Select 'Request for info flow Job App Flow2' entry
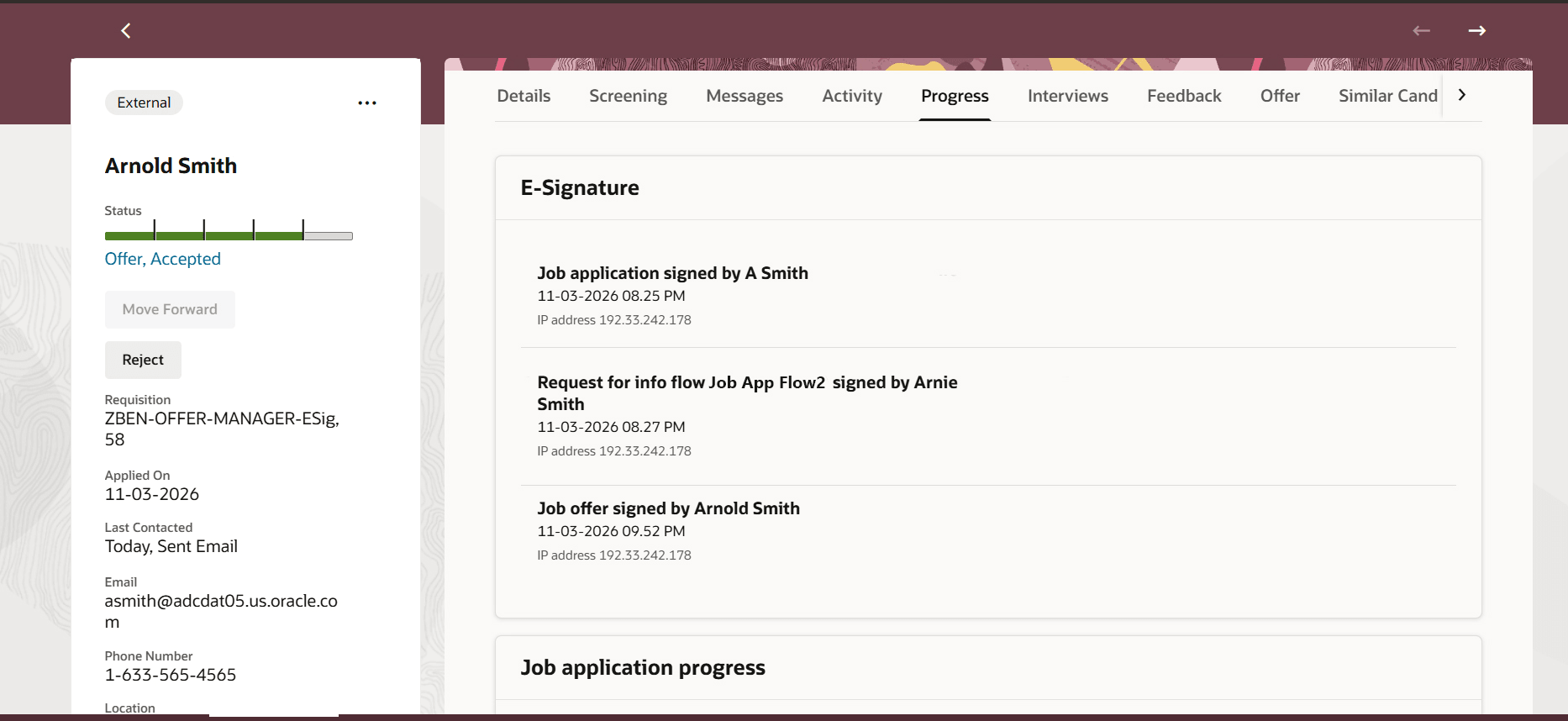This screenshot has width=1568, height=721. click(747, 393)
